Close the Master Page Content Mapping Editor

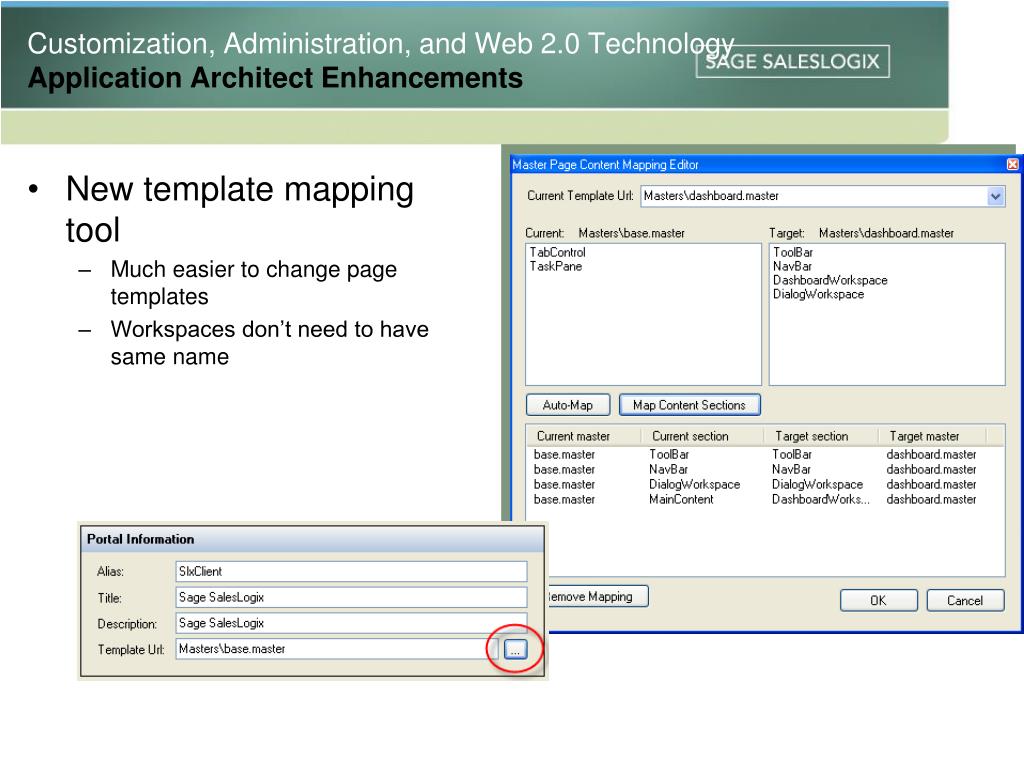point(1012,165)
